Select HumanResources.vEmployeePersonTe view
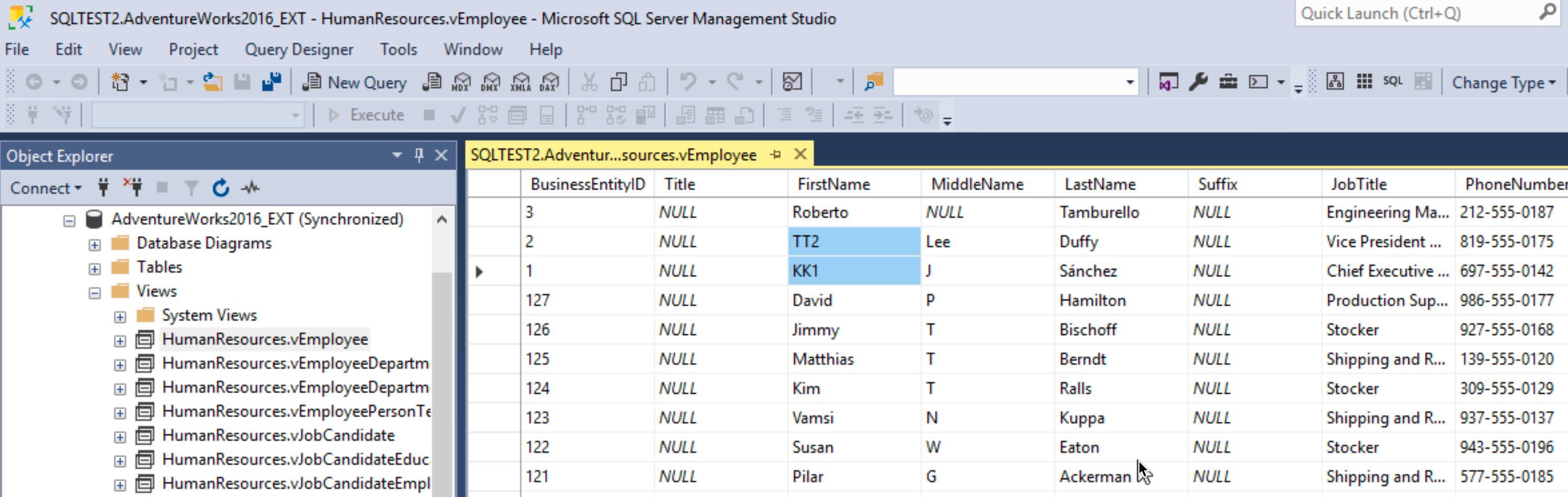Image resolution: width=1568 pixels, height=497 pixels. click(x=297, y=411)
